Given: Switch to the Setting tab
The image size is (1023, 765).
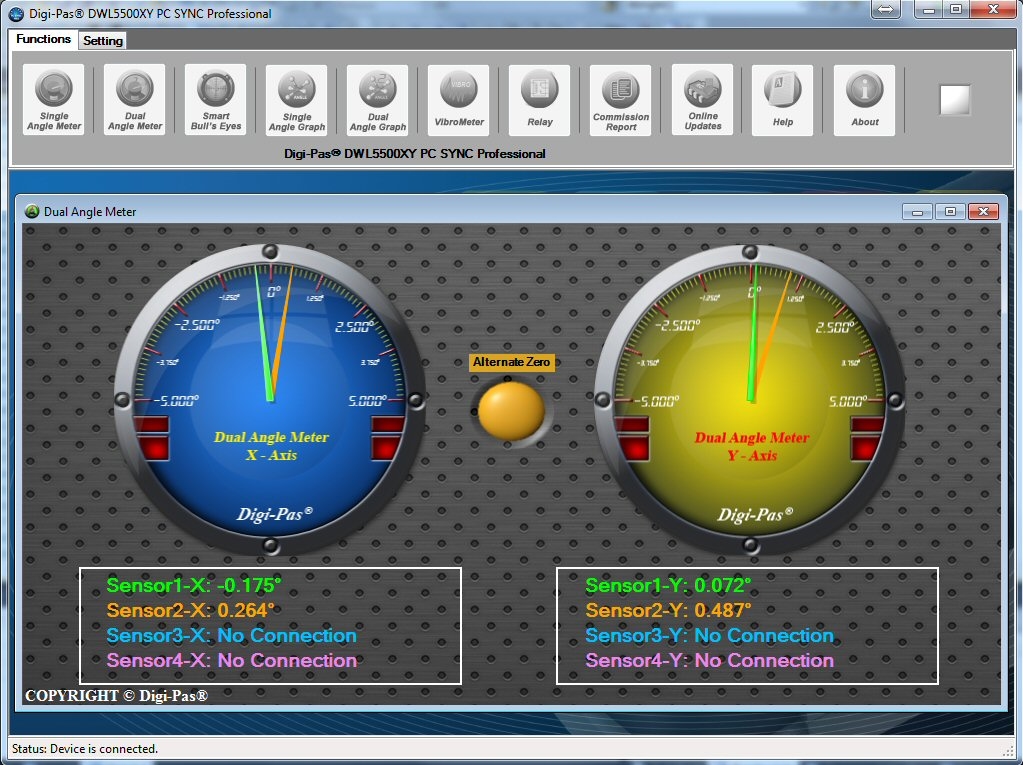Looking at the screenshot, I should coord(102,40).
